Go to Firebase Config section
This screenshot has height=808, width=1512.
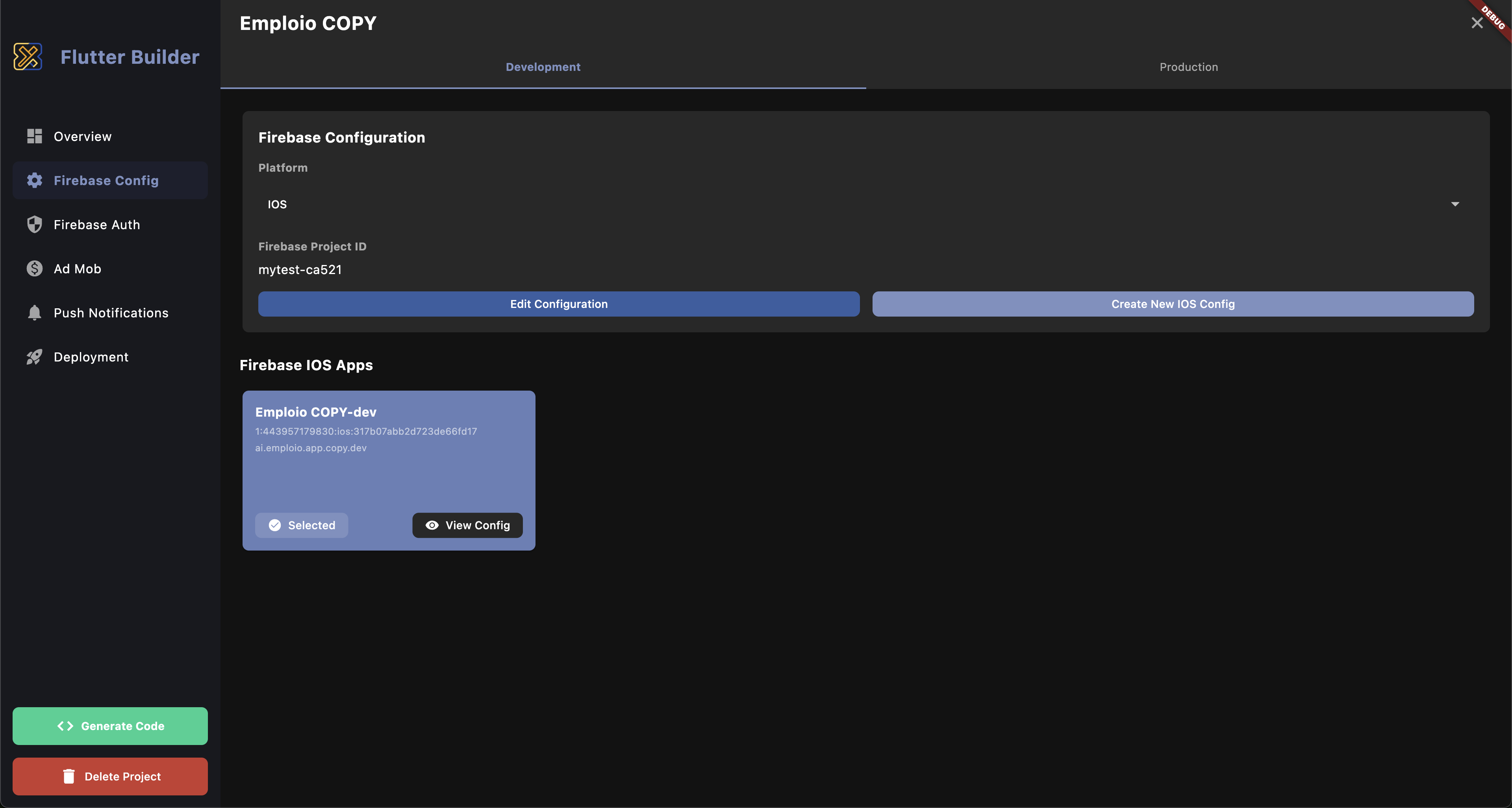point(110,180)
